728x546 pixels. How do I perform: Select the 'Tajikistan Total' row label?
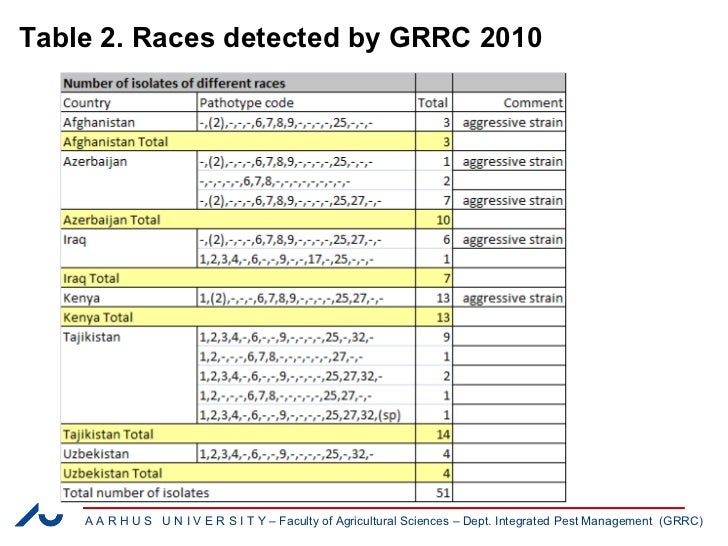click(x=108, y=435)
